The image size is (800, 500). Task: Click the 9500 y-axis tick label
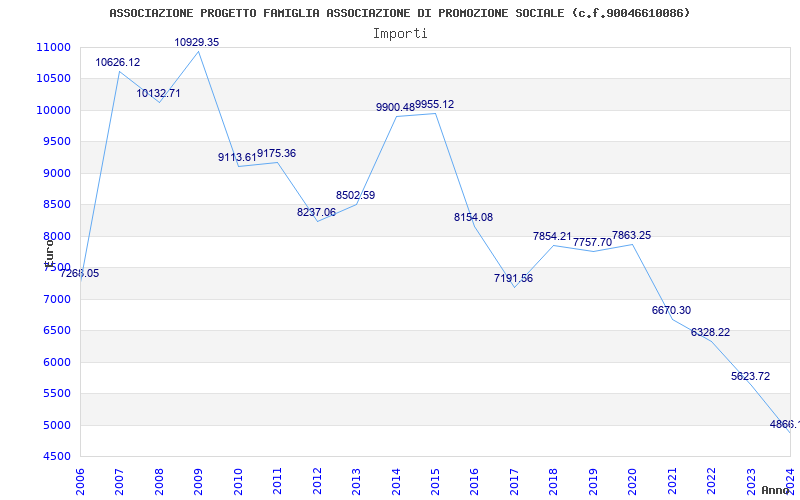[56, 142]
